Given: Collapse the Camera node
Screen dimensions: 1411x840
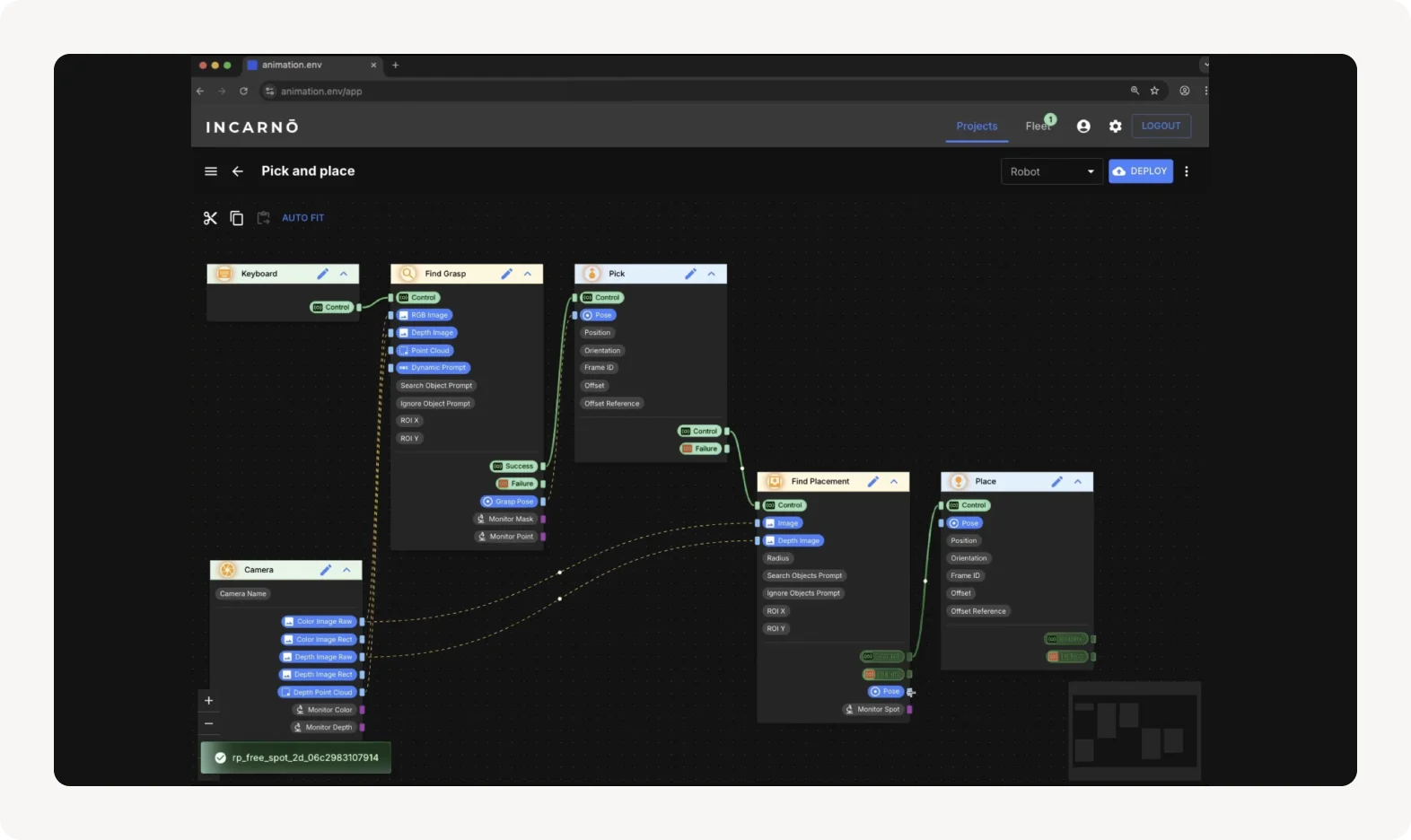Looking at the screenshot, I should (346, 570).
